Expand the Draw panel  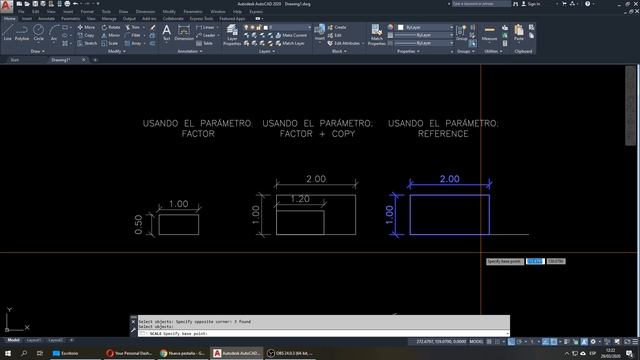[38, 51]
